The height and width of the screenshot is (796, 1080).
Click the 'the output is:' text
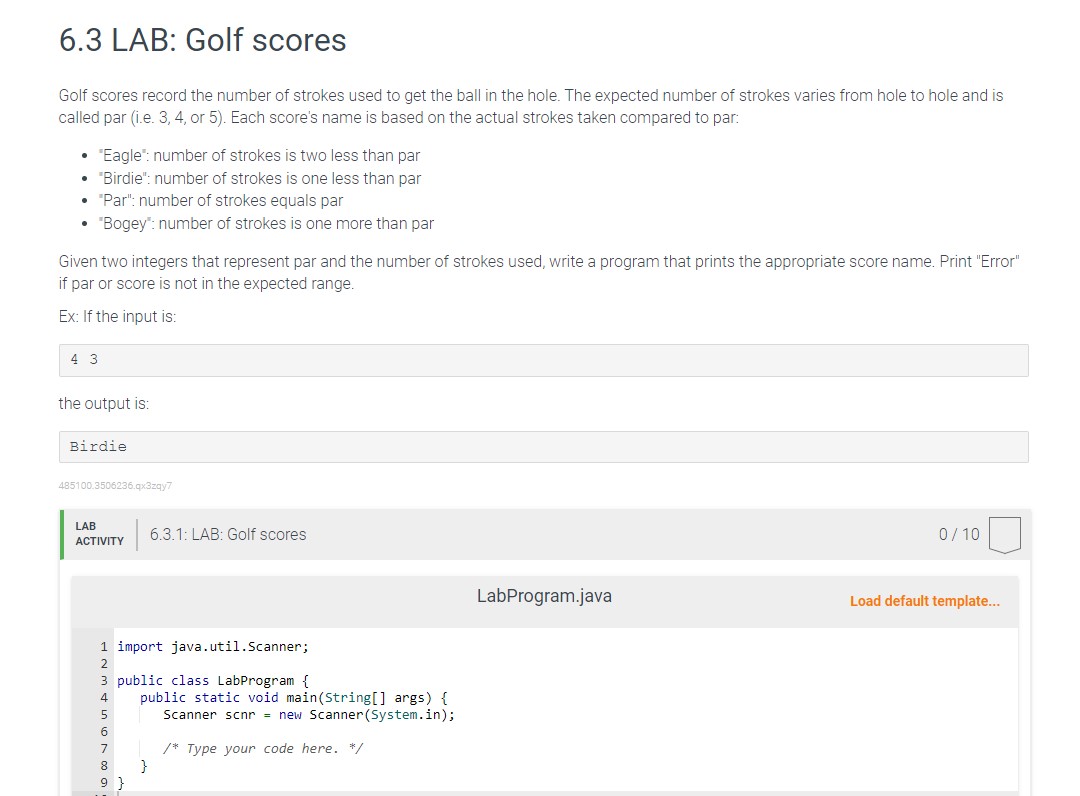click(x=103, y=404)
